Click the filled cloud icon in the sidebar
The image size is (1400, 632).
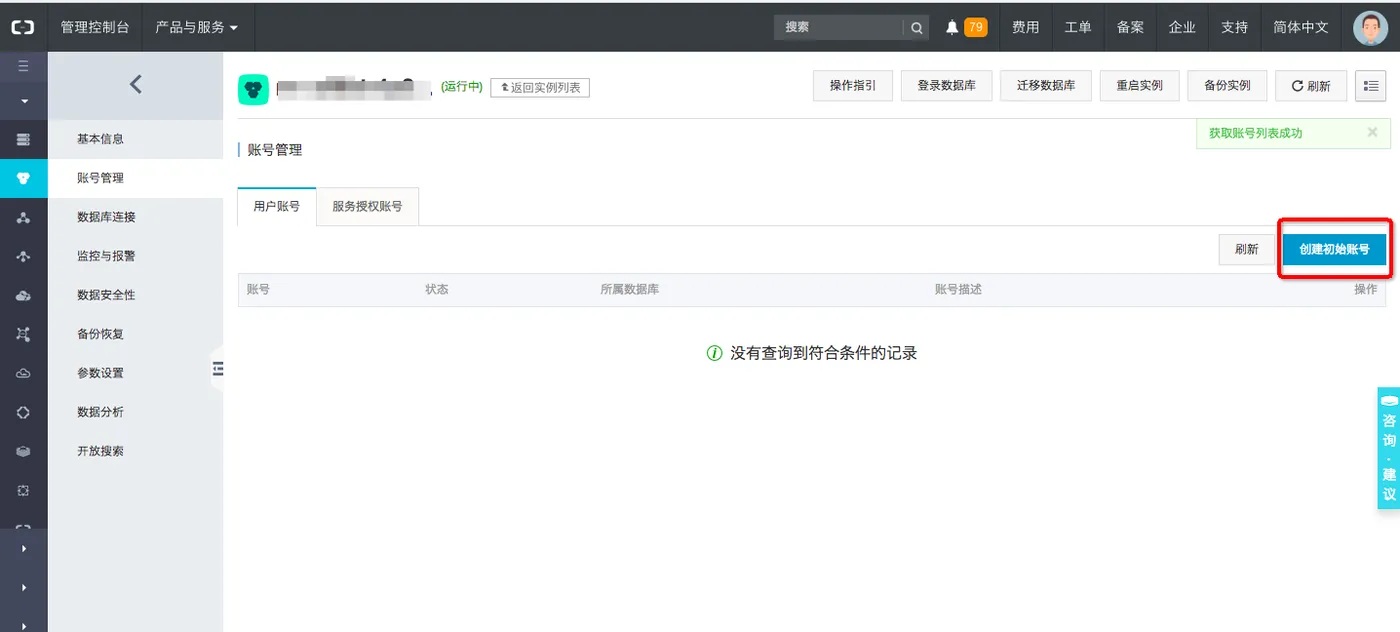[x=23, y=295]
